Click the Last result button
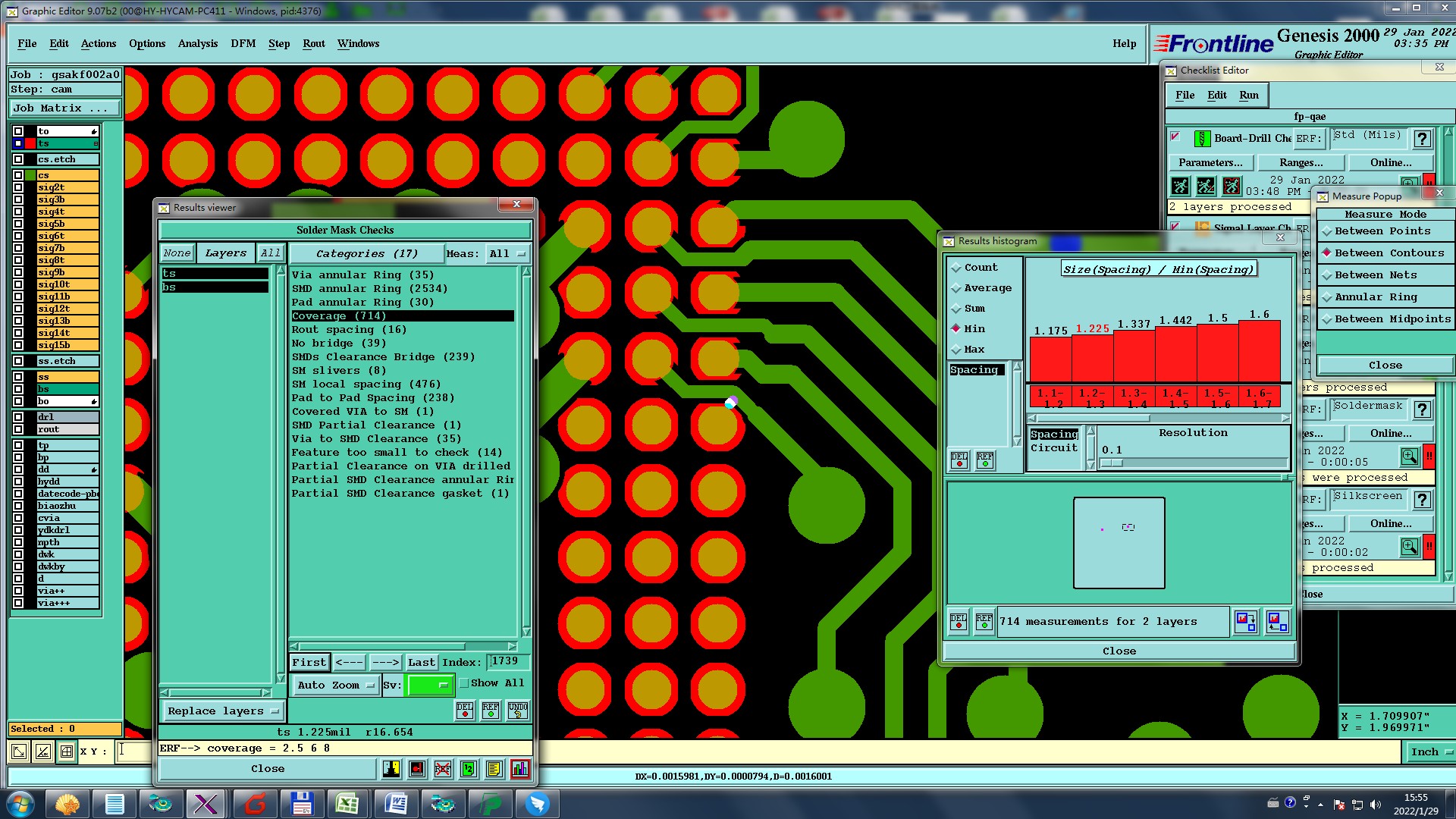Screen dimensions: 1456x819 [421, 662]
